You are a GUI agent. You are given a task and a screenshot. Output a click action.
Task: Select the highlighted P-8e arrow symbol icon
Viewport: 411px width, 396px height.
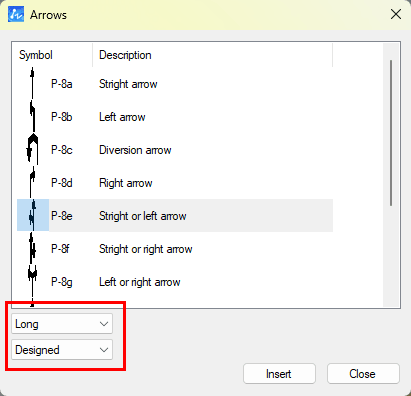[32, 216]
